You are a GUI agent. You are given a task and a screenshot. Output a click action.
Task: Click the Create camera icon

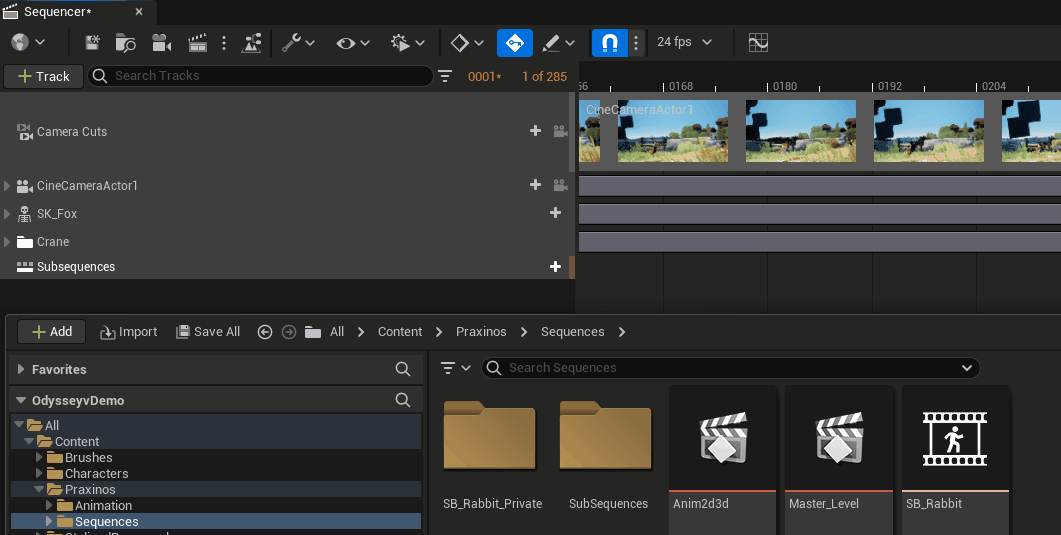pos(160,43)
